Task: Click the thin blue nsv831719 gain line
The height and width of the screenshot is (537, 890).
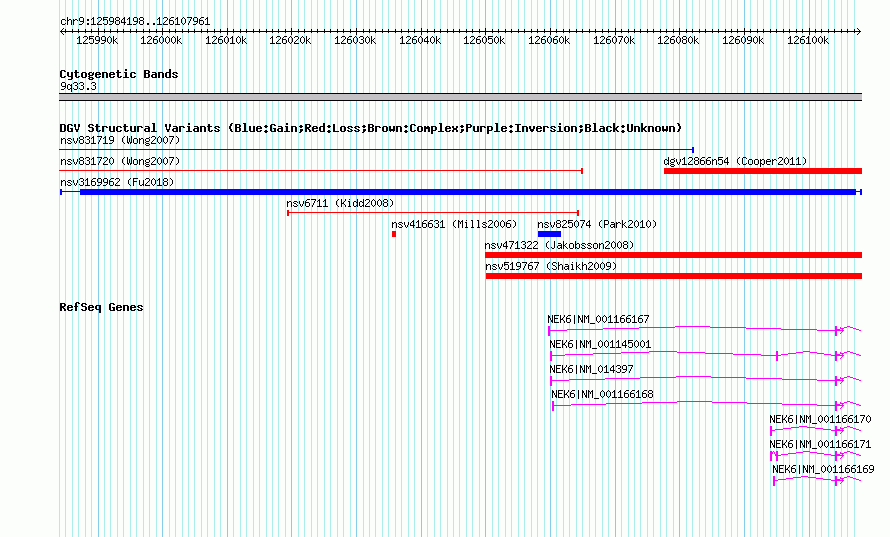Action: 377,150
